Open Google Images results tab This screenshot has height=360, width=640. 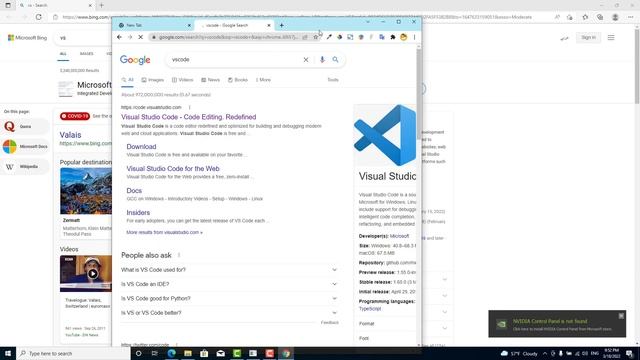coord(153,80)
